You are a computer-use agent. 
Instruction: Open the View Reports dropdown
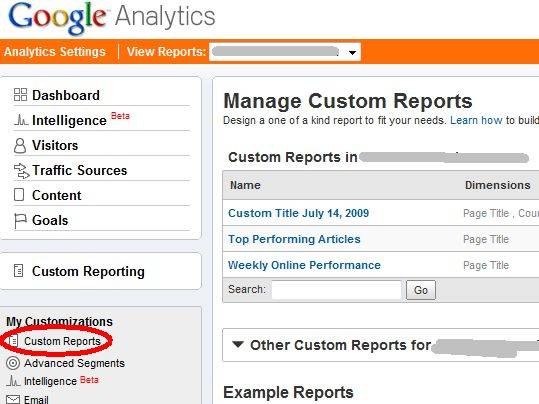pyautogui.click(x=285, y=52)
